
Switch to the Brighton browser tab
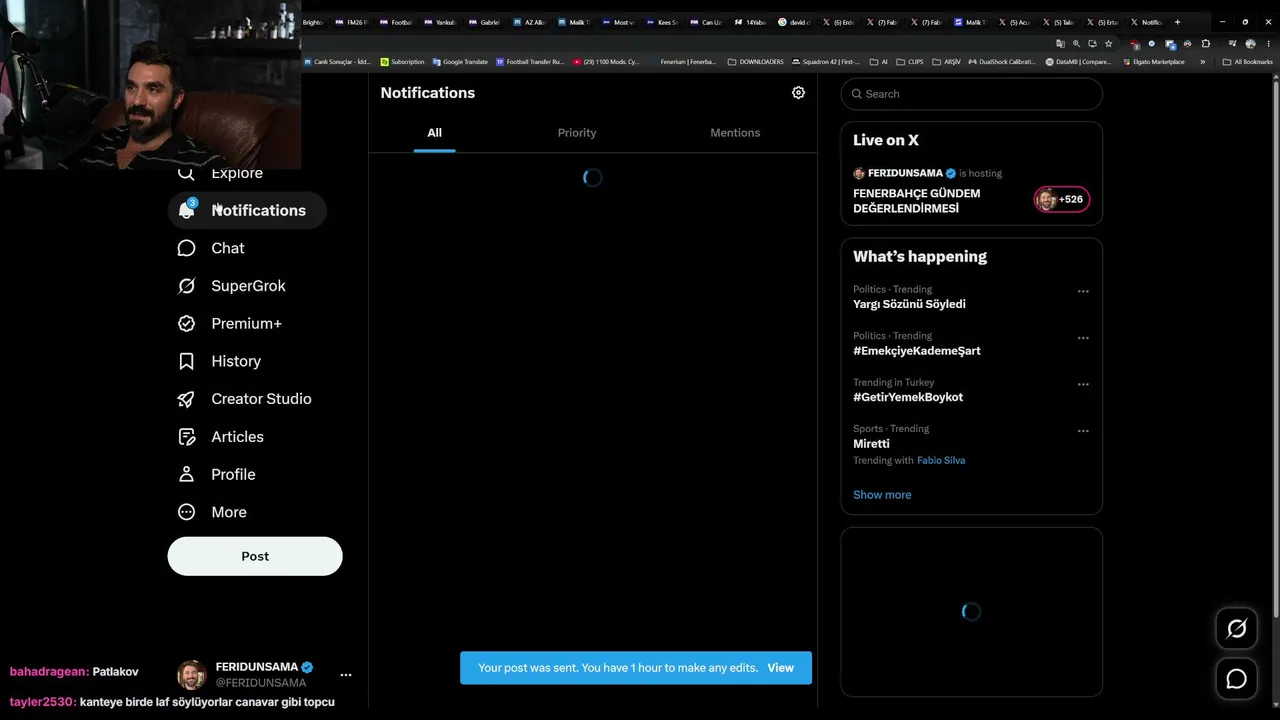click(x=313, y=22)
